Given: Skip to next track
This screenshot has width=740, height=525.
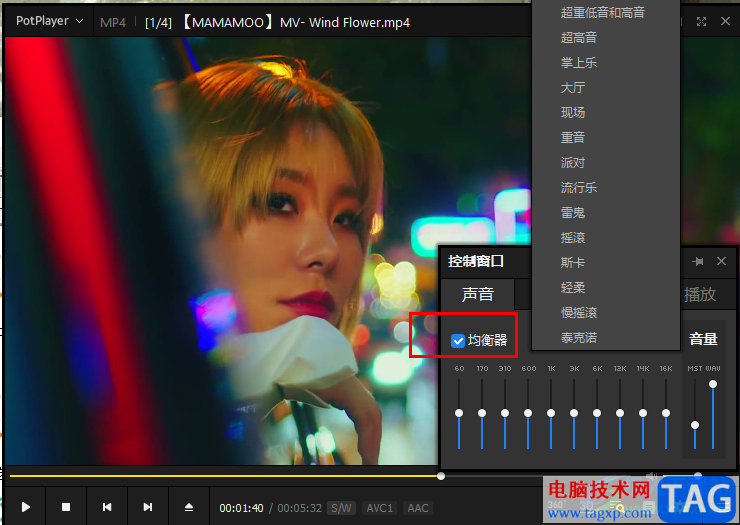Looking at the screenshot, I should 148,508.
